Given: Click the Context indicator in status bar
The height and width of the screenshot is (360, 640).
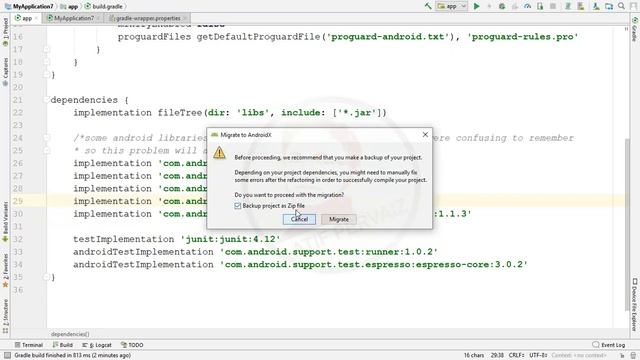Looking at the screenshot, I should point(578,356).
